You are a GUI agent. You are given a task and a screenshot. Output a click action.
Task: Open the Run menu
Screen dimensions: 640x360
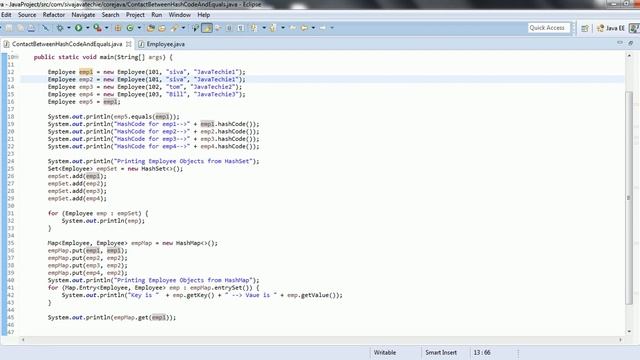157,15
